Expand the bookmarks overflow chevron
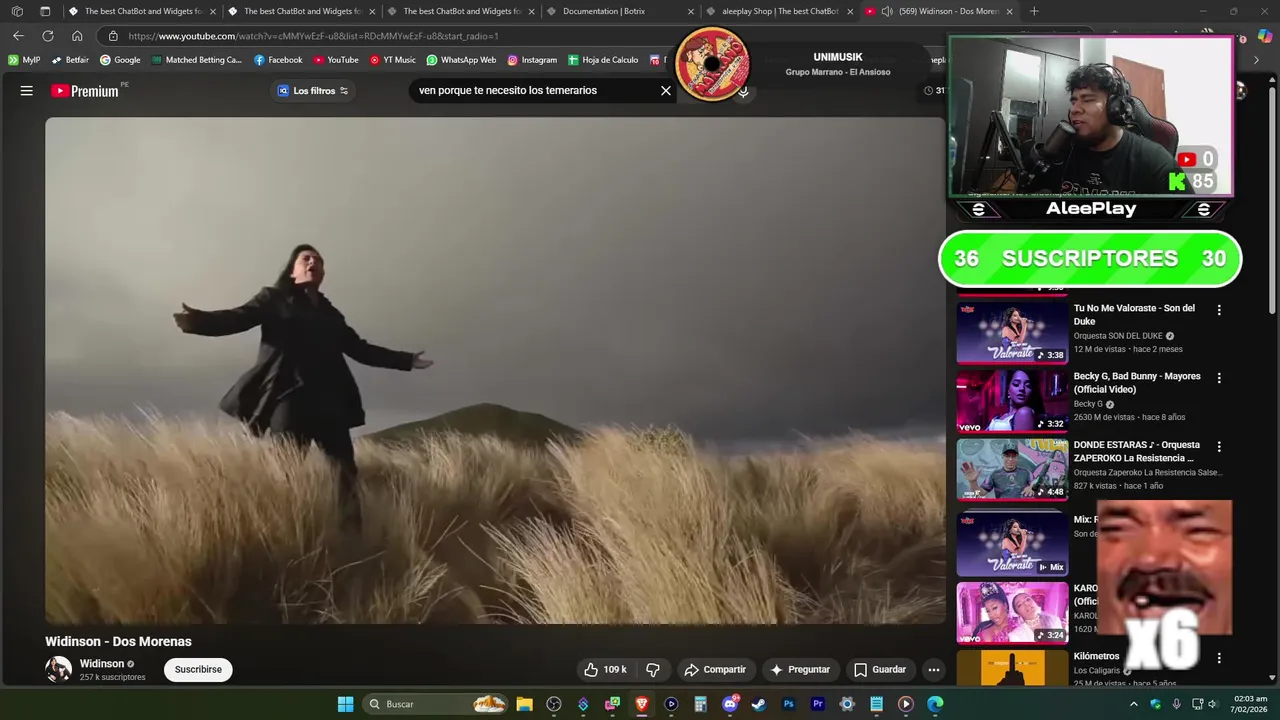 (x=1256, y=60)
